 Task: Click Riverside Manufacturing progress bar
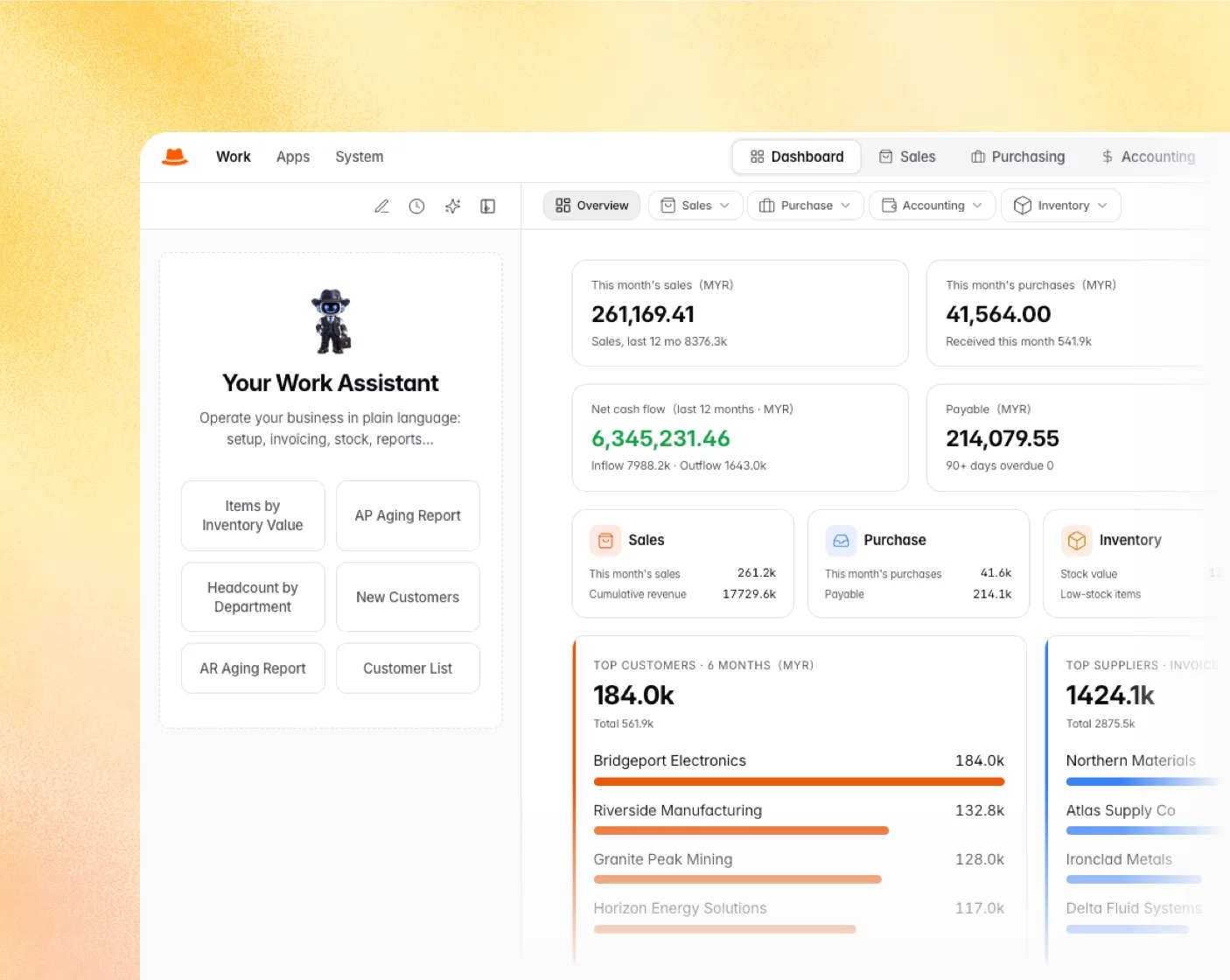741,830
